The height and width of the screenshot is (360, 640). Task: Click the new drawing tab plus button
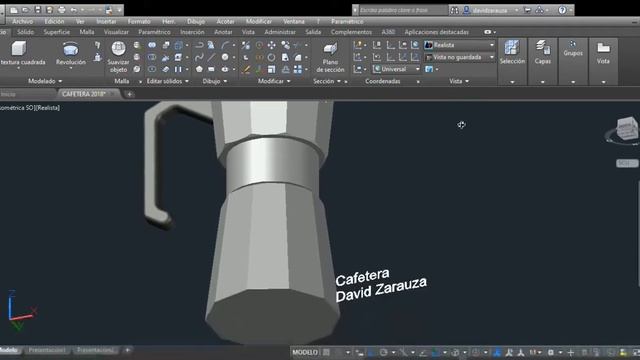129,94
